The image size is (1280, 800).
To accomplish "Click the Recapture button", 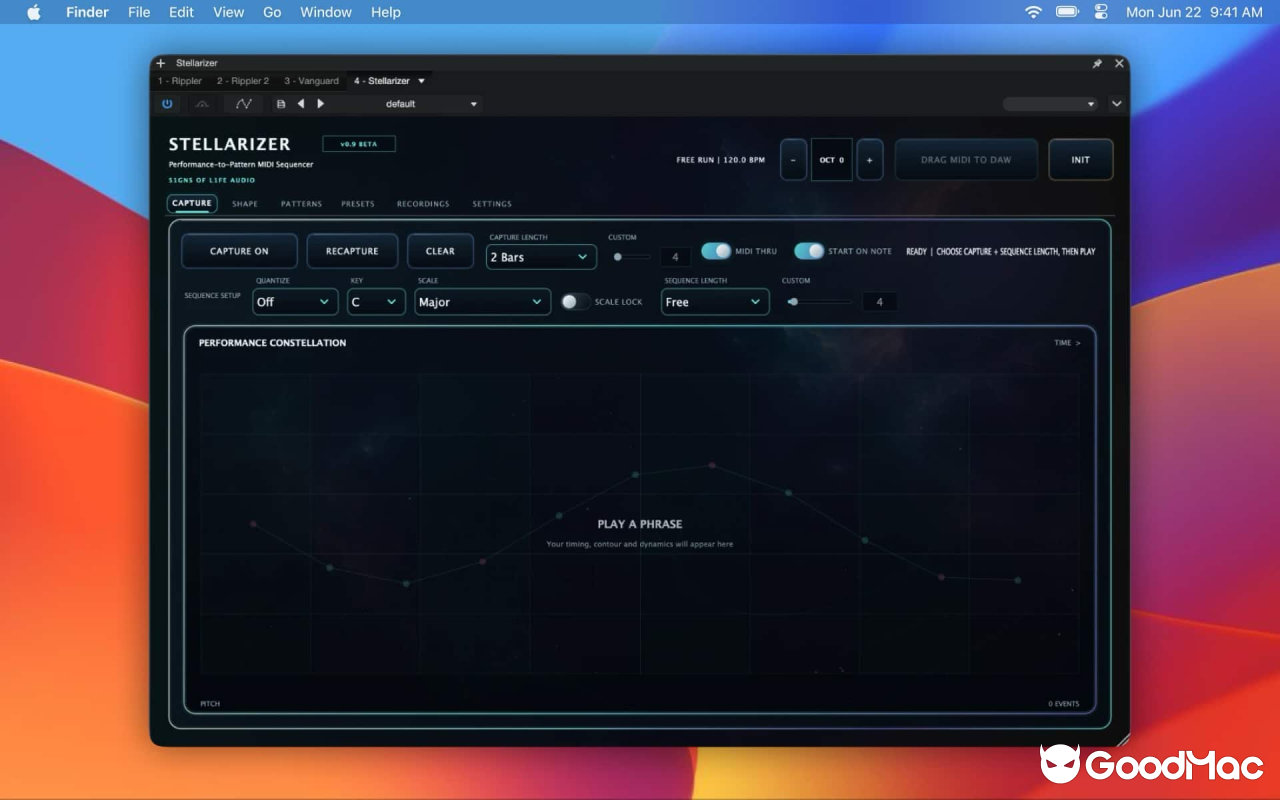I will pos(352,251).
